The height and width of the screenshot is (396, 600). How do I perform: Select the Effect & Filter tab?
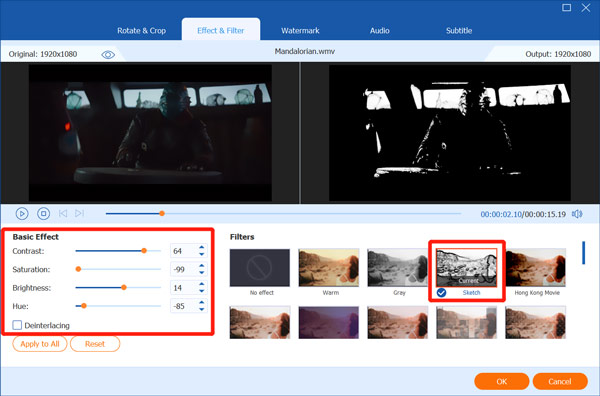pos(221,31)
